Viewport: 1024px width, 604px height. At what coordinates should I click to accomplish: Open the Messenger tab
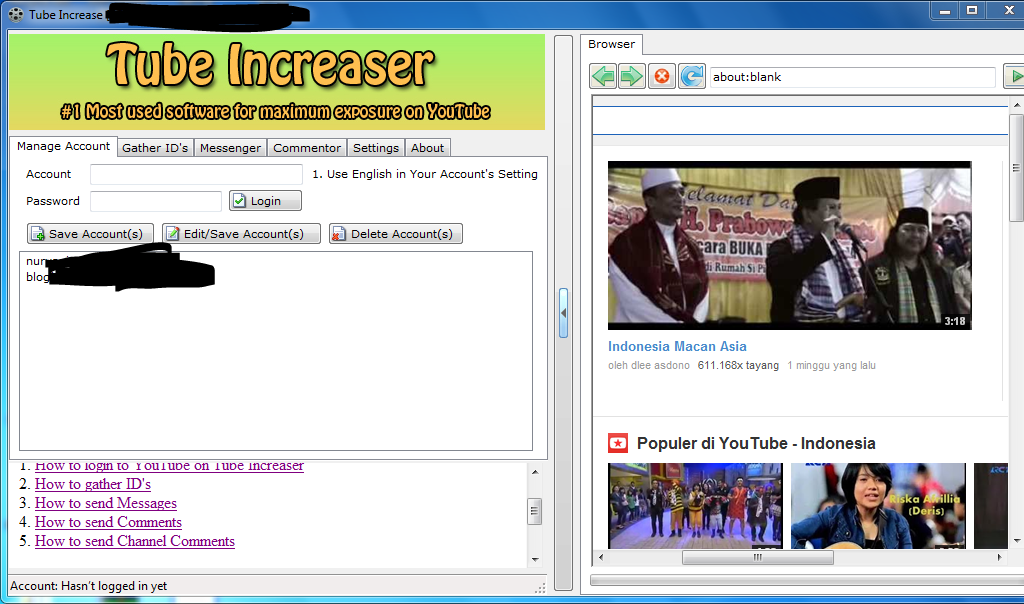pyautogui.click(x=231, y=148)
